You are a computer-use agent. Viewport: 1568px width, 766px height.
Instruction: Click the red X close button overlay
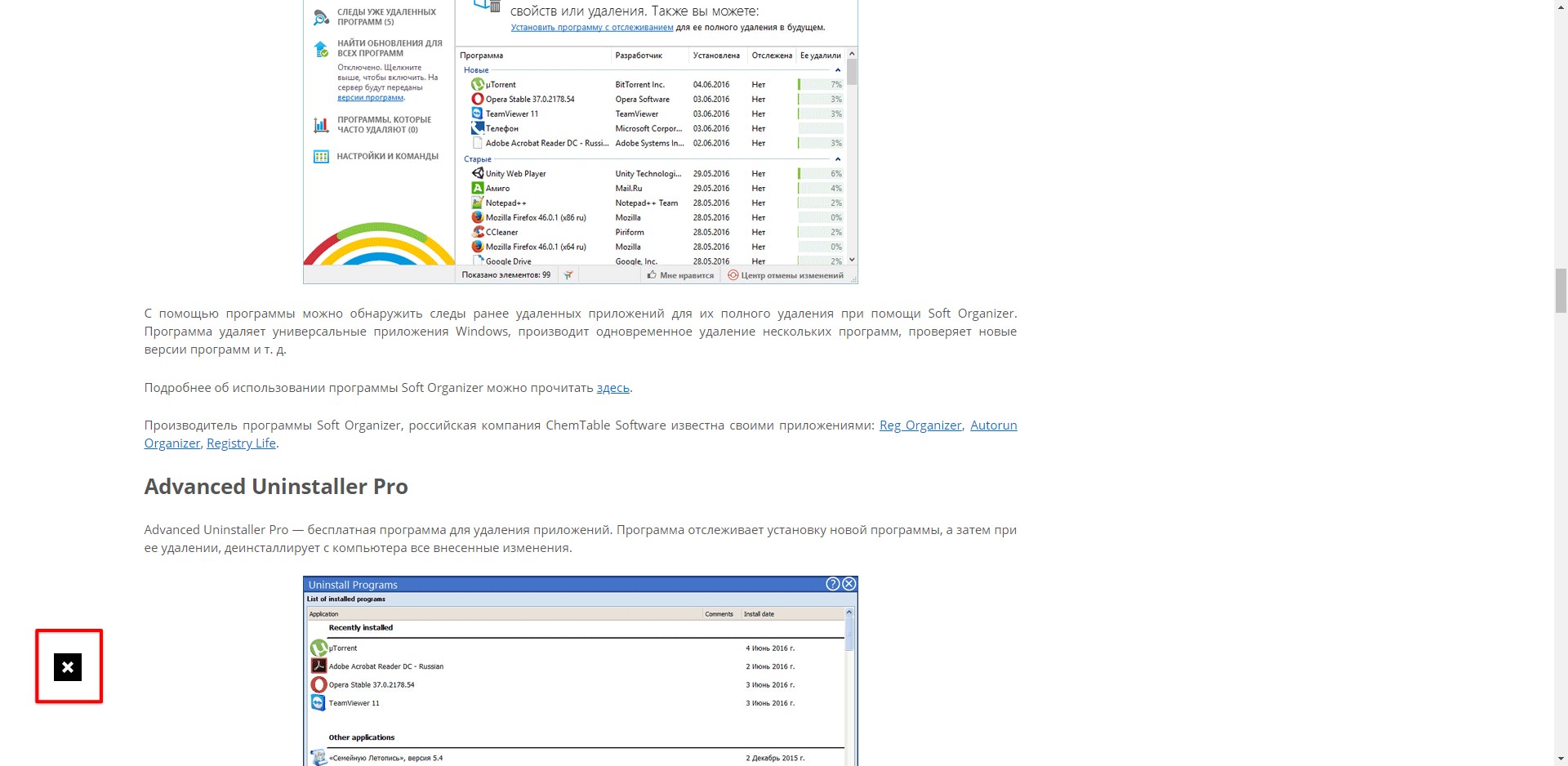point(69,667)
